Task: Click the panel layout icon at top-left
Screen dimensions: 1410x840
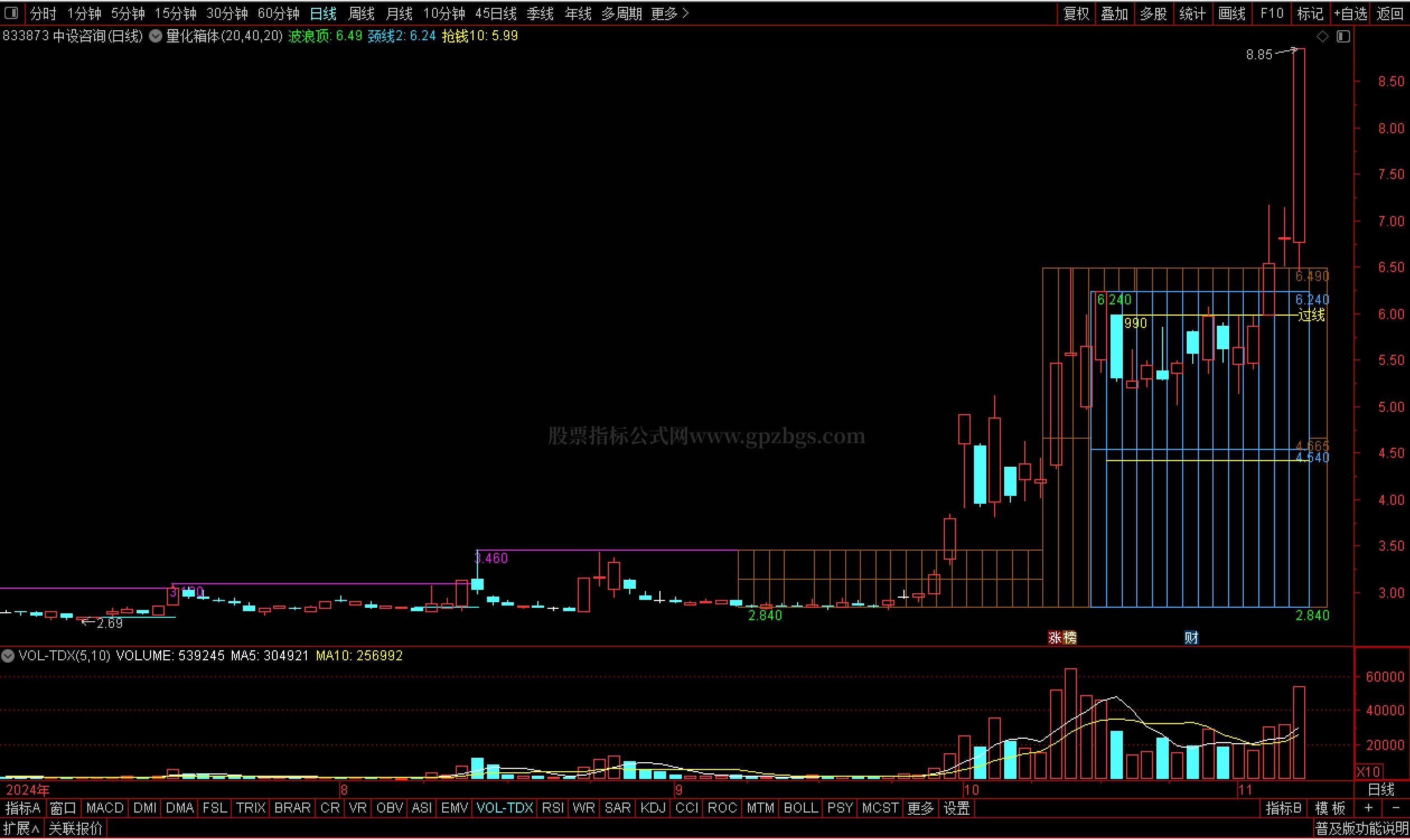Action: pyautogui.click(x=11, y=12)
